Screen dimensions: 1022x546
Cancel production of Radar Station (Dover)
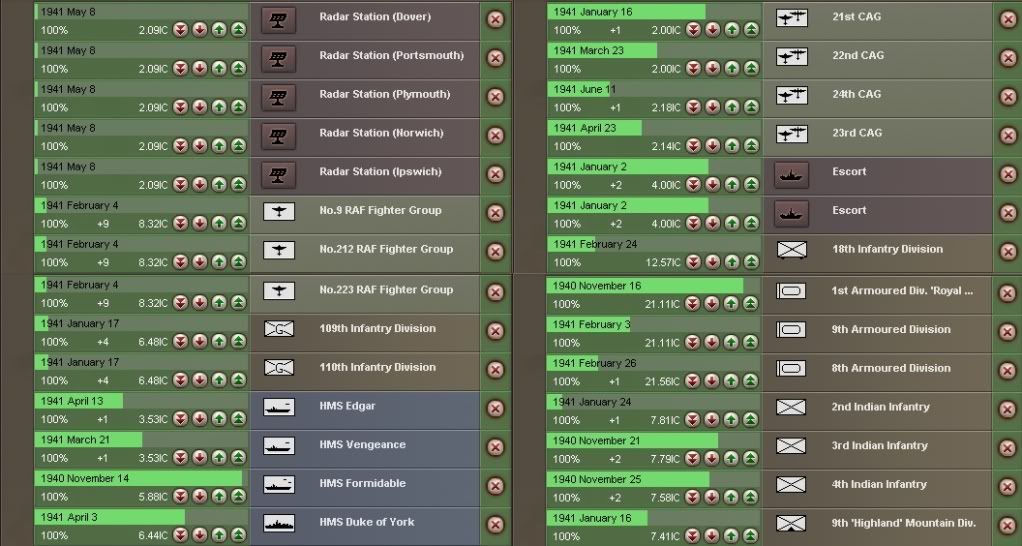[x=495, y=19]
